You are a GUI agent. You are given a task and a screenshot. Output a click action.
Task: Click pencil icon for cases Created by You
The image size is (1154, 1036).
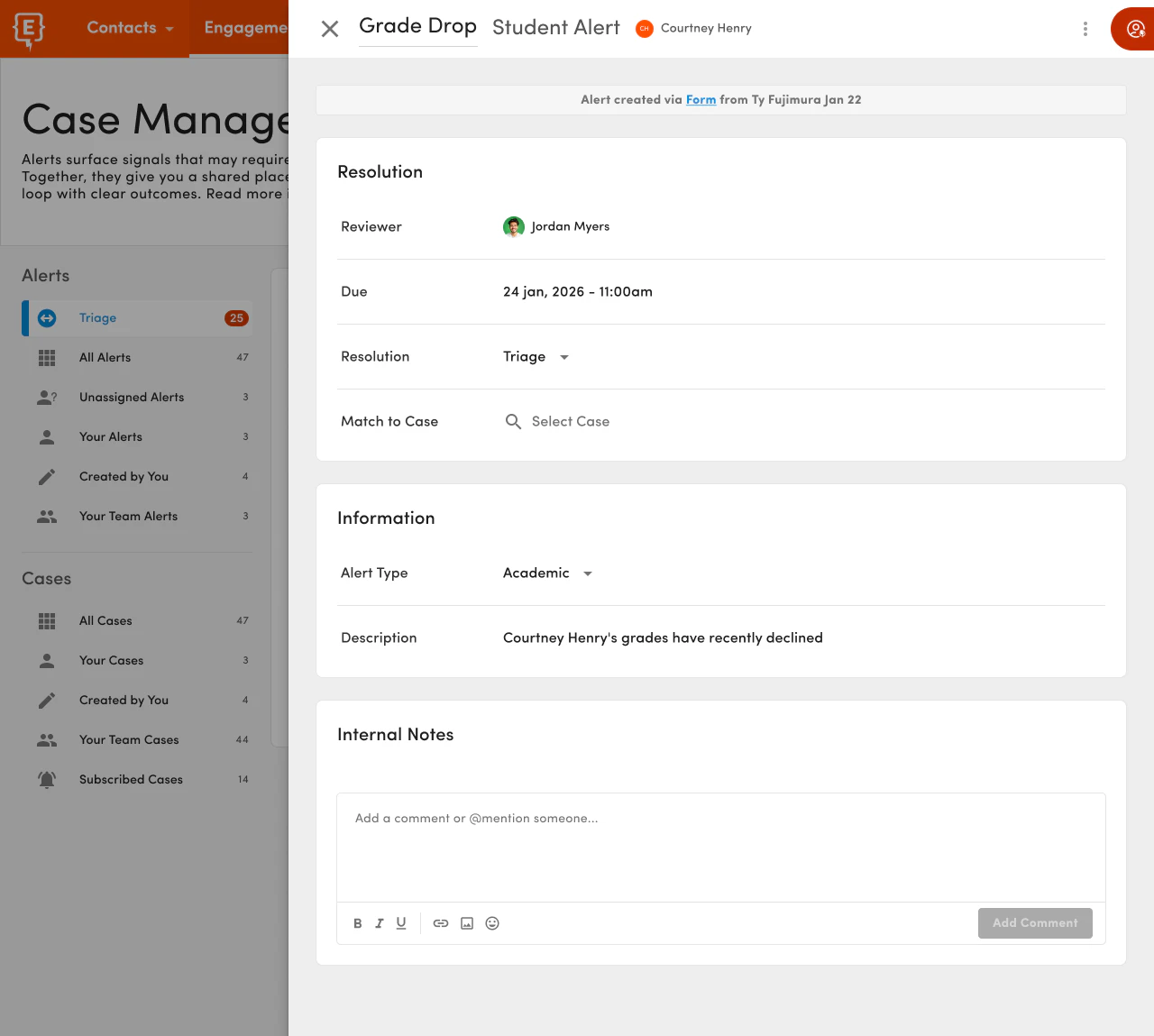pyautogui.click(x=47, y=701)
